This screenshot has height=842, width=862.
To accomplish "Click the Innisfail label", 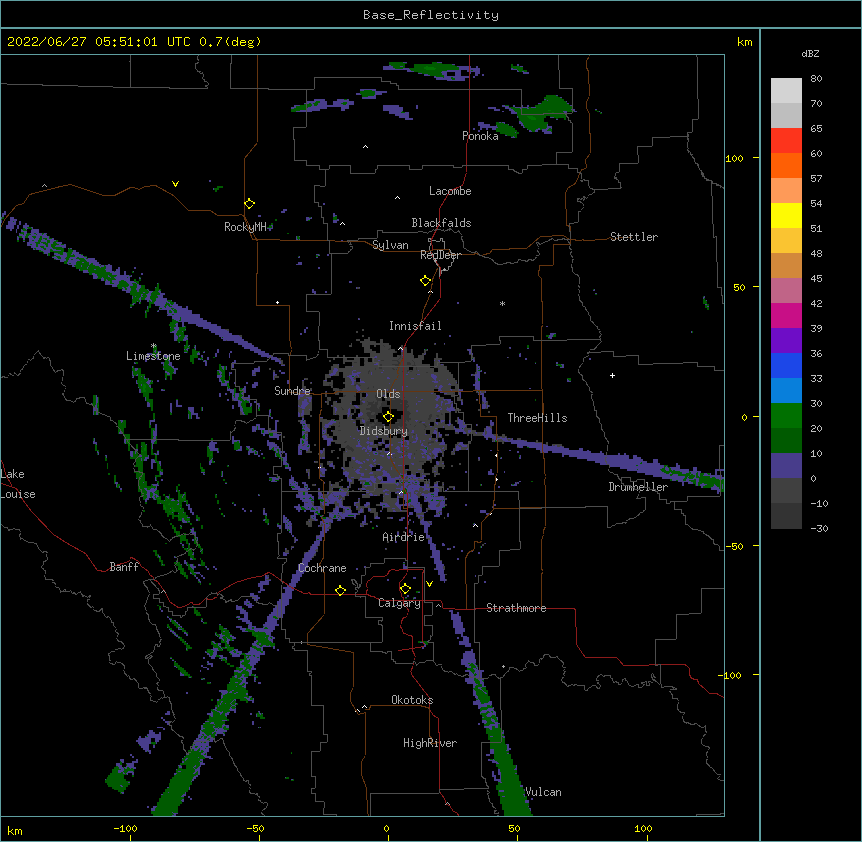I will pos(415,326).
